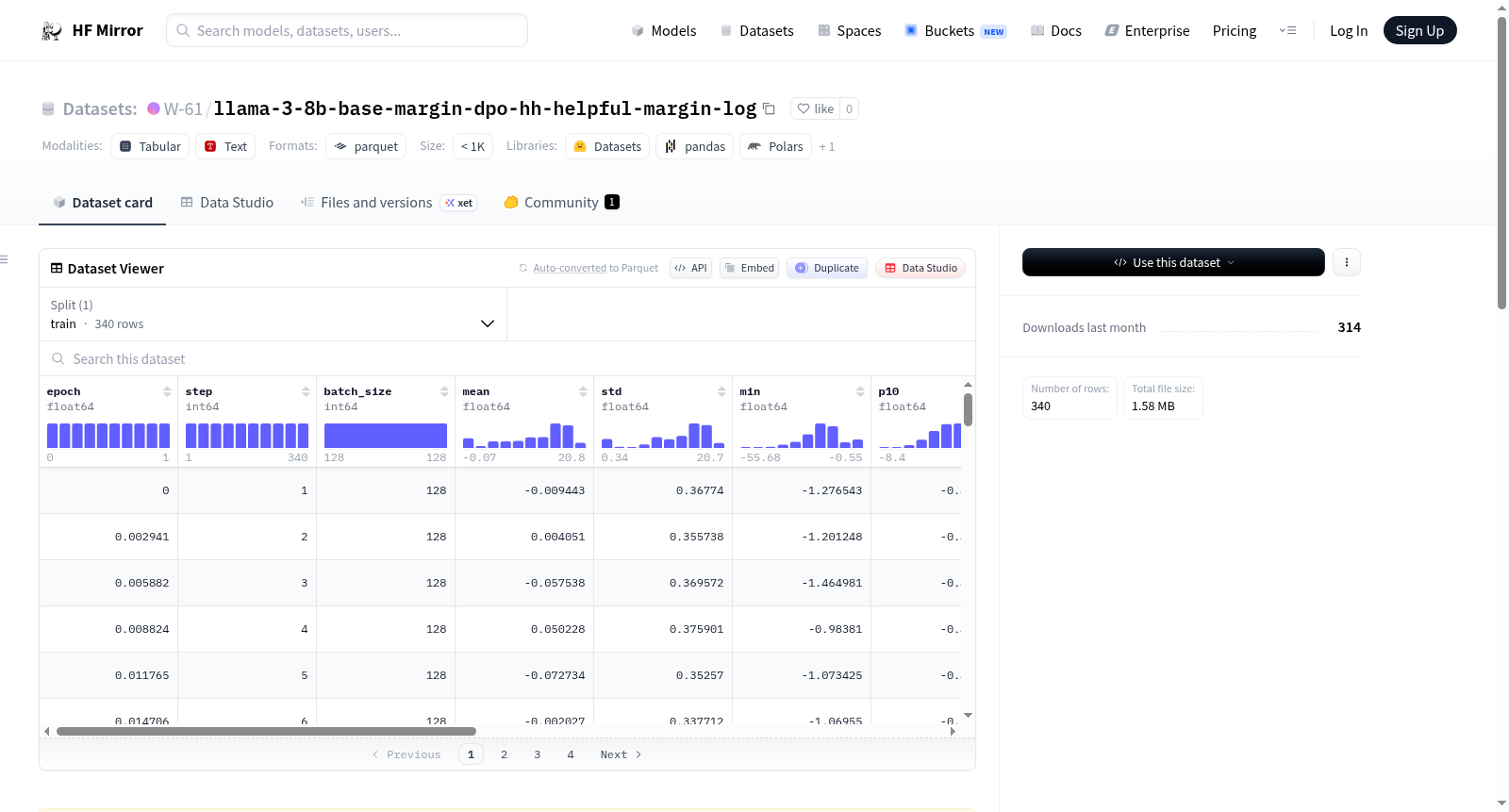The height and width of the screenshot is (812, 1509).
Task: Click the std column histogram
Action: [663, 436]
